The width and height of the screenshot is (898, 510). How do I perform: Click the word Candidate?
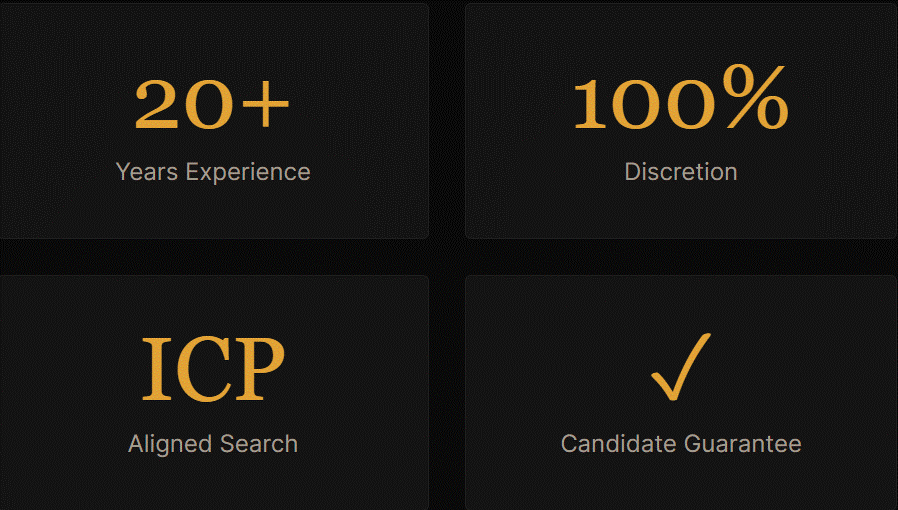[619, 444]
